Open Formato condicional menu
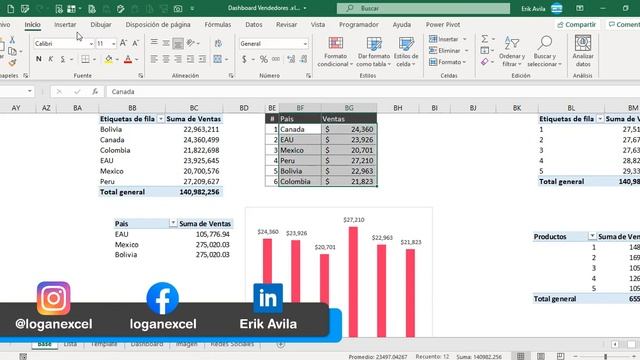The image size is (640, 360). click(x=336, y=52)
